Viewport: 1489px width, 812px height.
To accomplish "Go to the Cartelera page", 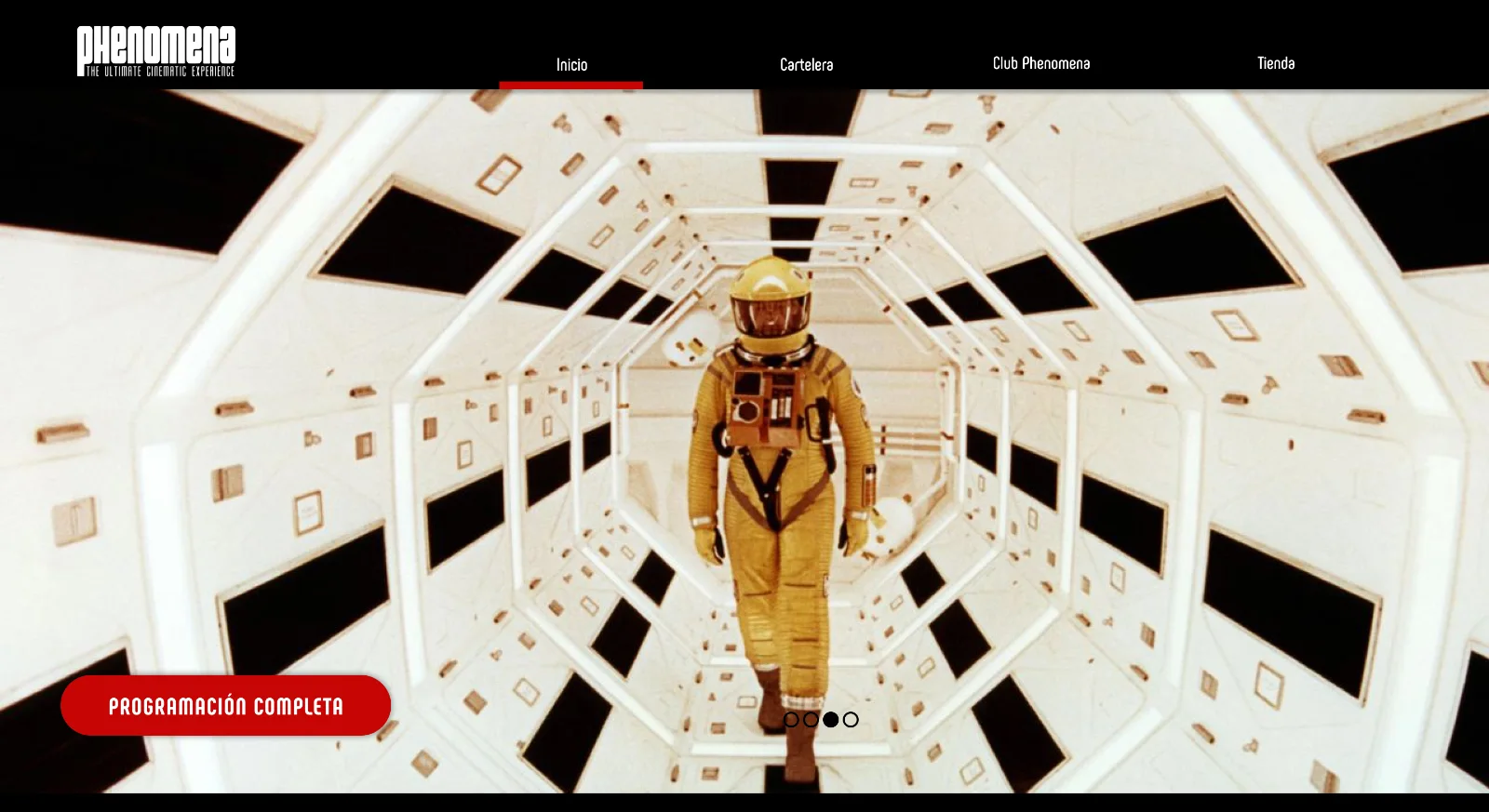I will [806, 64].
